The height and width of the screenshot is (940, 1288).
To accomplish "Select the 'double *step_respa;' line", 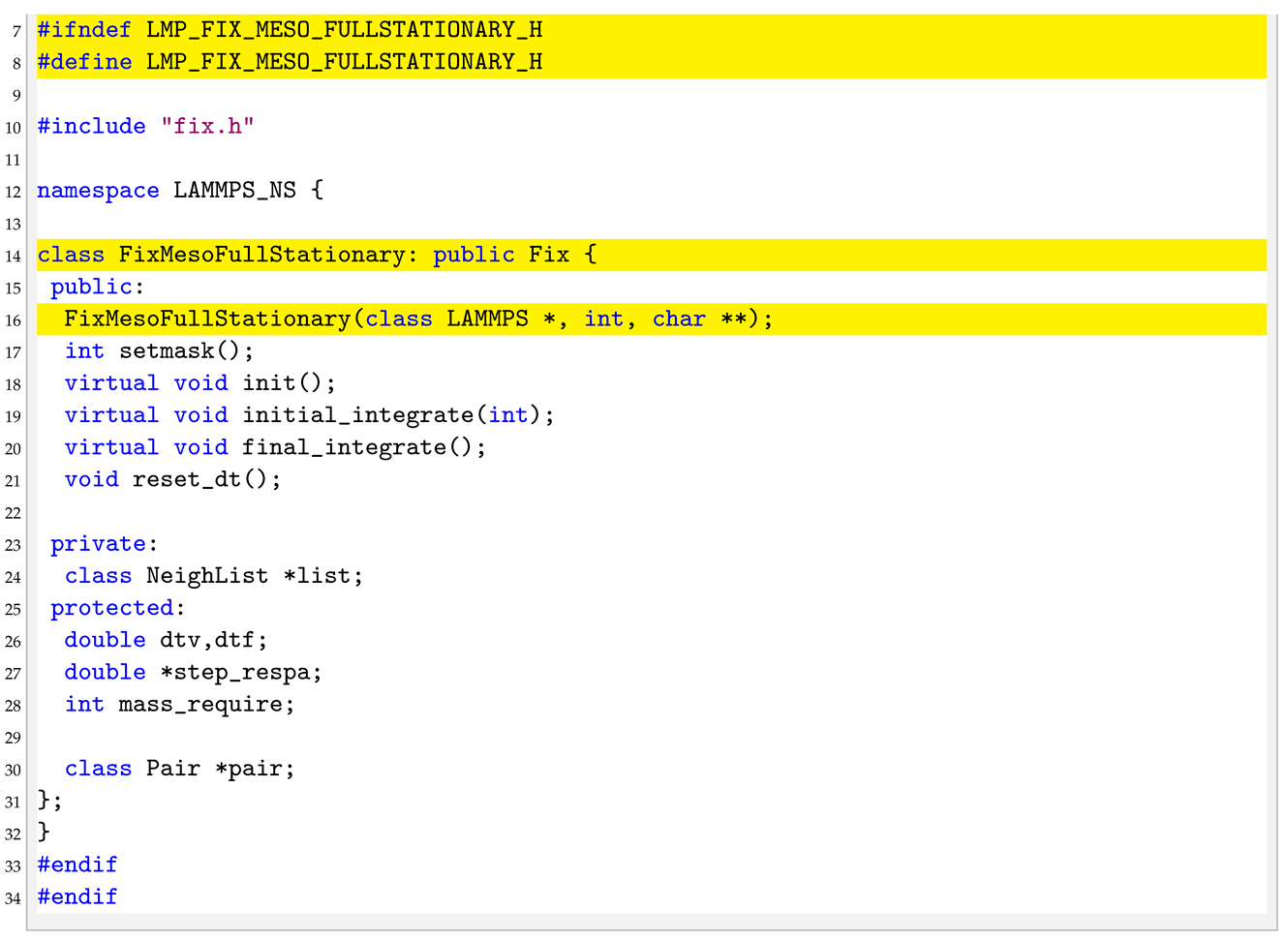I will click(193, 672).
